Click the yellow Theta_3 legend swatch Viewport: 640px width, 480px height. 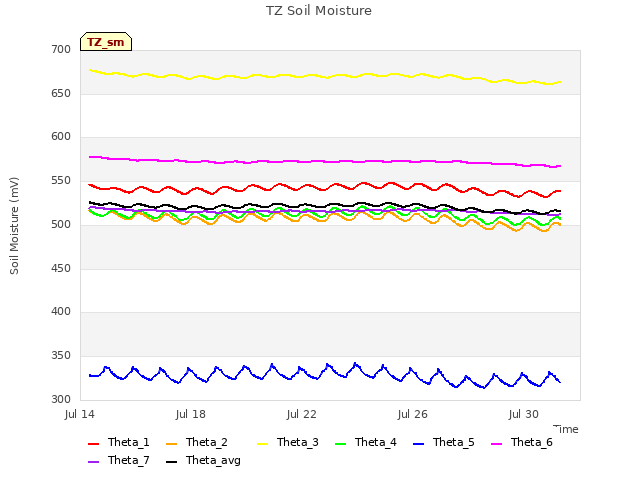click(x=262, y=444)
